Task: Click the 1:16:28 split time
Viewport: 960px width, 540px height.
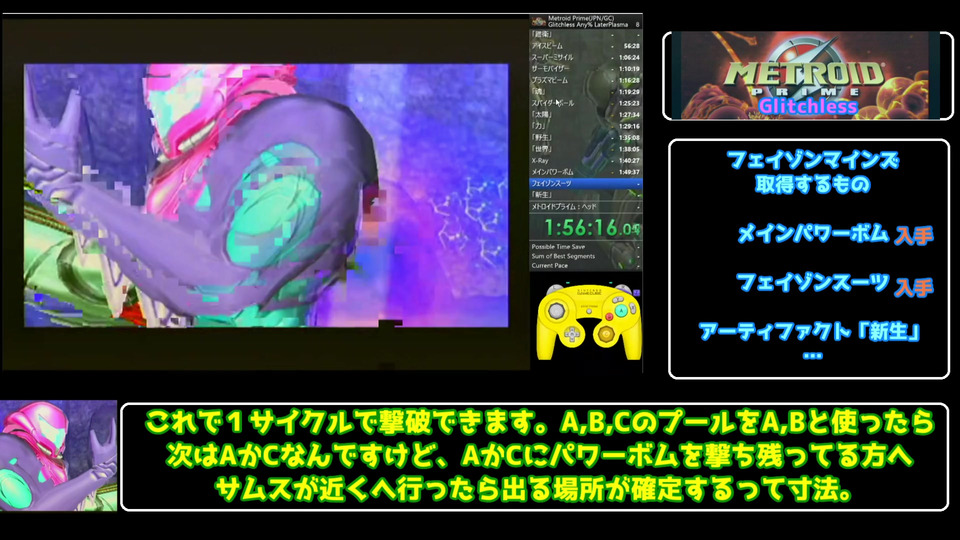Action: click(x=629, y=80)
